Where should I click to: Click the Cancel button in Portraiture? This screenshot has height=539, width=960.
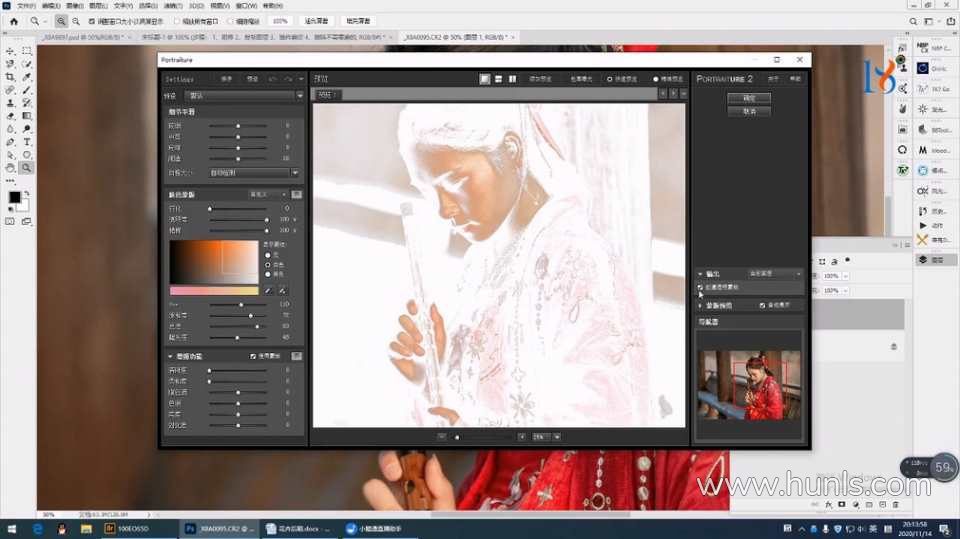[749, 111]
